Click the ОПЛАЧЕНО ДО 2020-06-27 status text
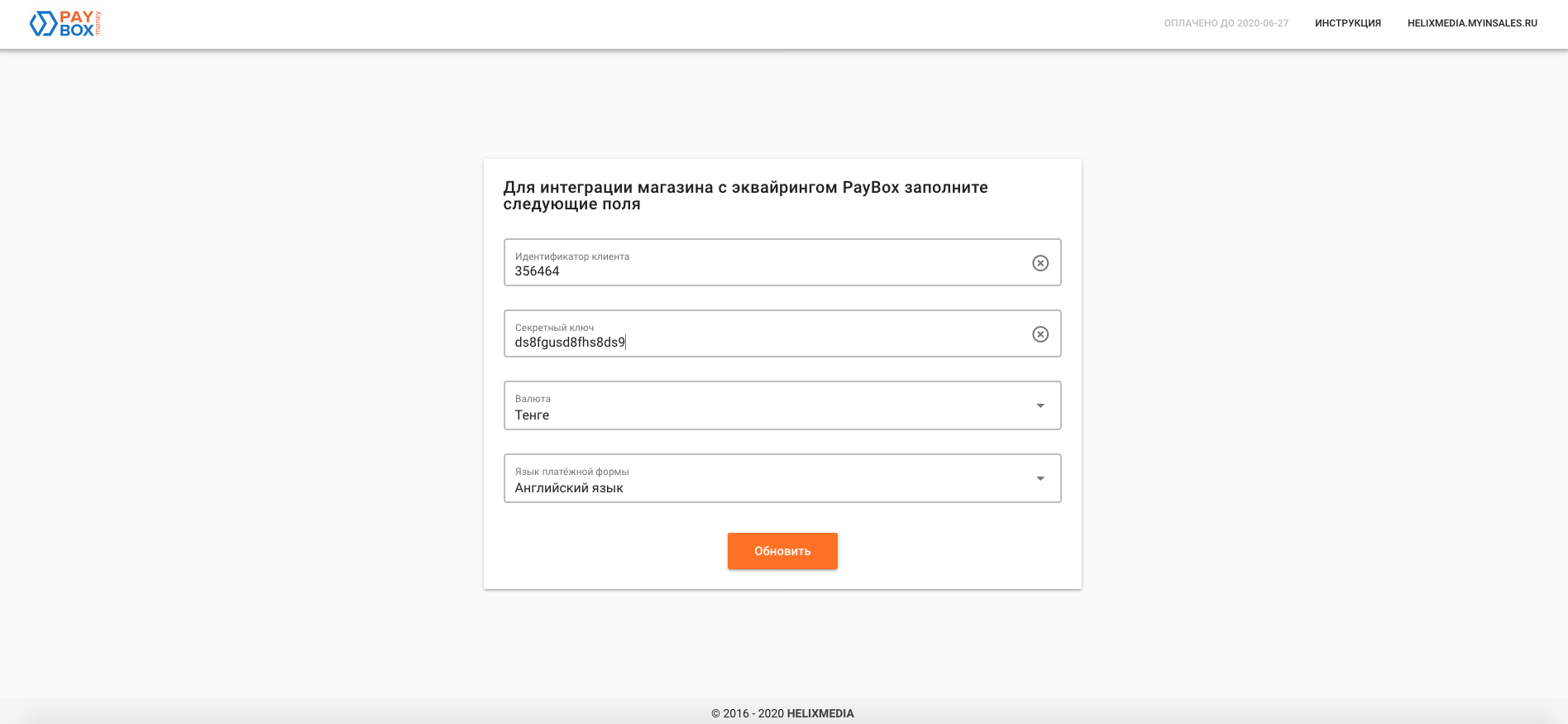 (x=1226, y=23)
